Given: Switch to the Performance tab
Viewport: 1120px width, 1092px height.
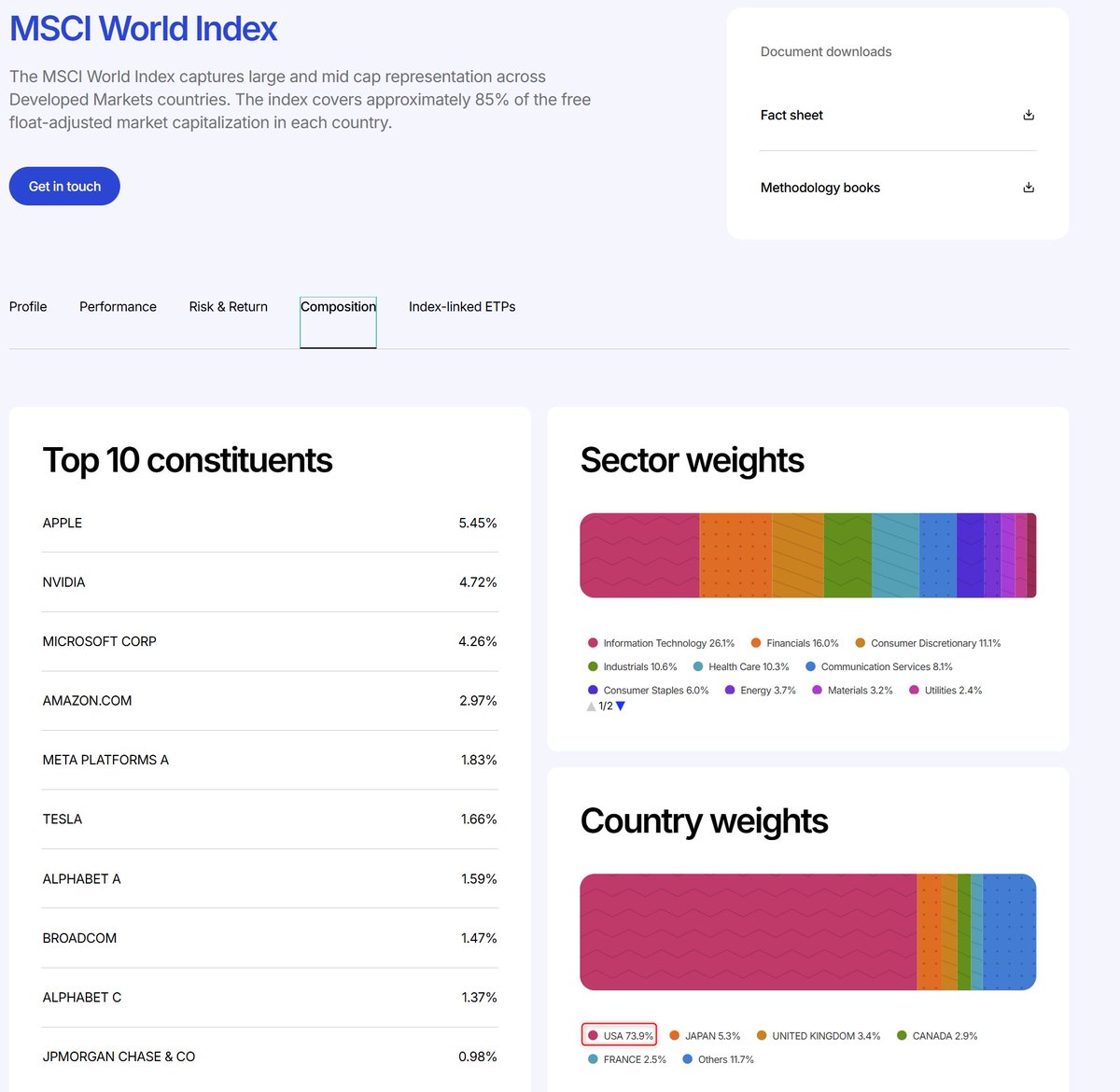Looking at the screenshot, I should [x=118, y=306].
